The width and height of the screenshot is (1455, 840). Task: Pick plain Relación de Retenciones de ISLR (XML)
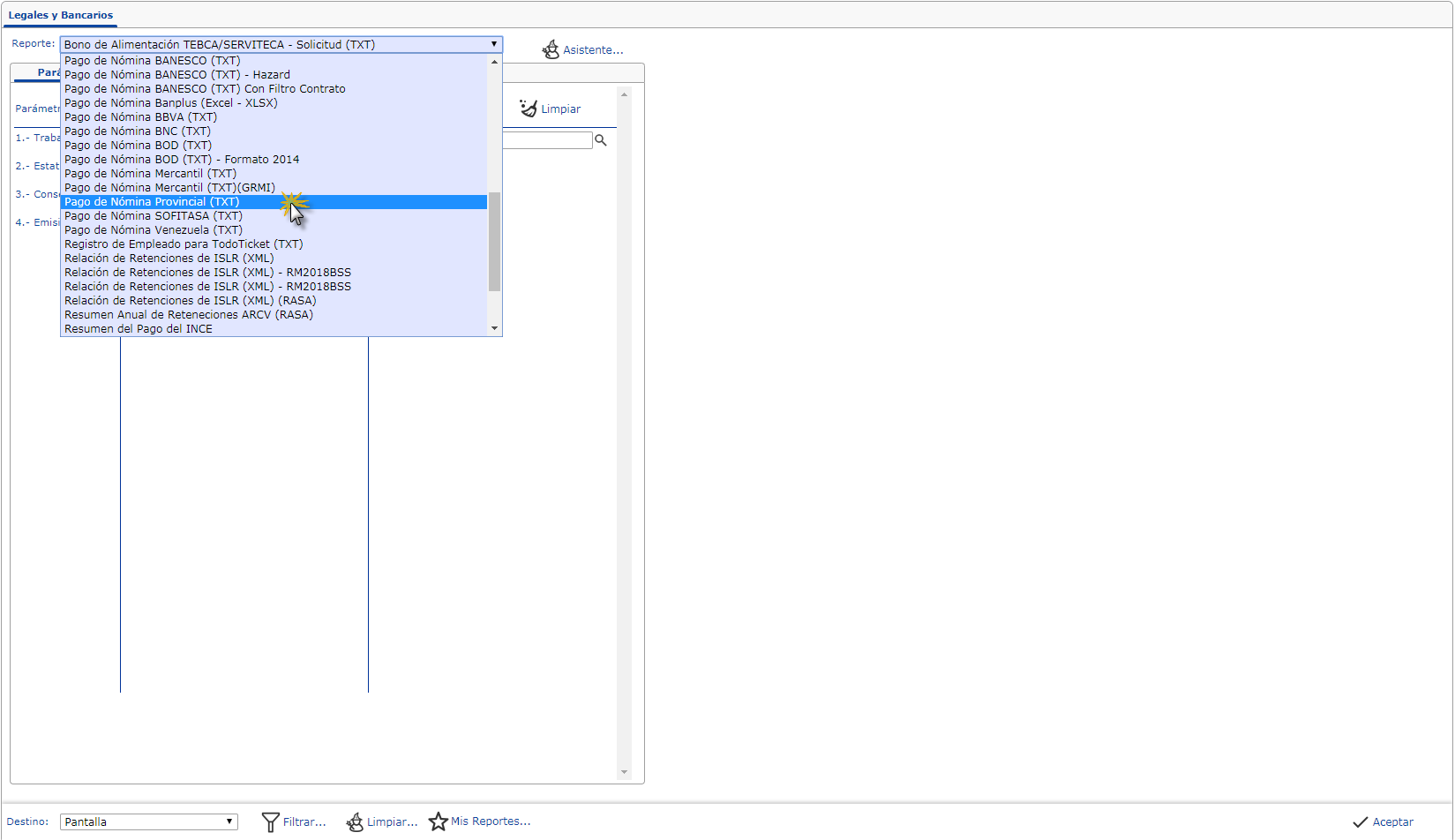tap(274, 259)
